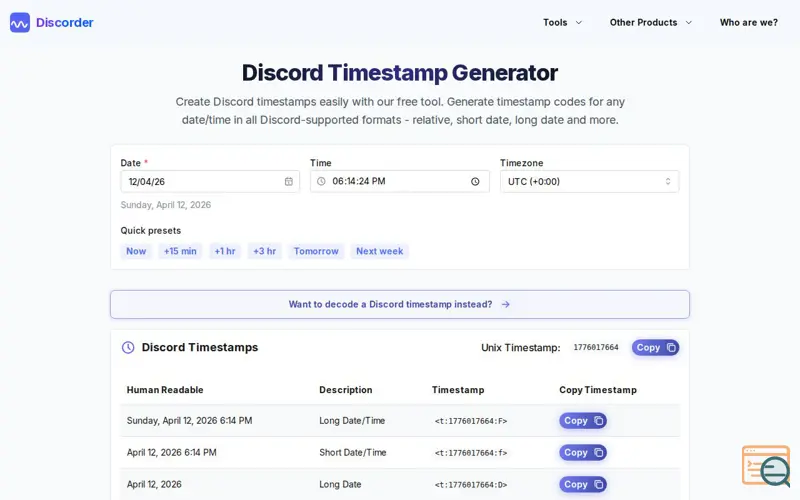The height and width of the screenshot is (500, 800).
Task: Select the unix value 1776017664 text
Action: [x=596, y=347]
